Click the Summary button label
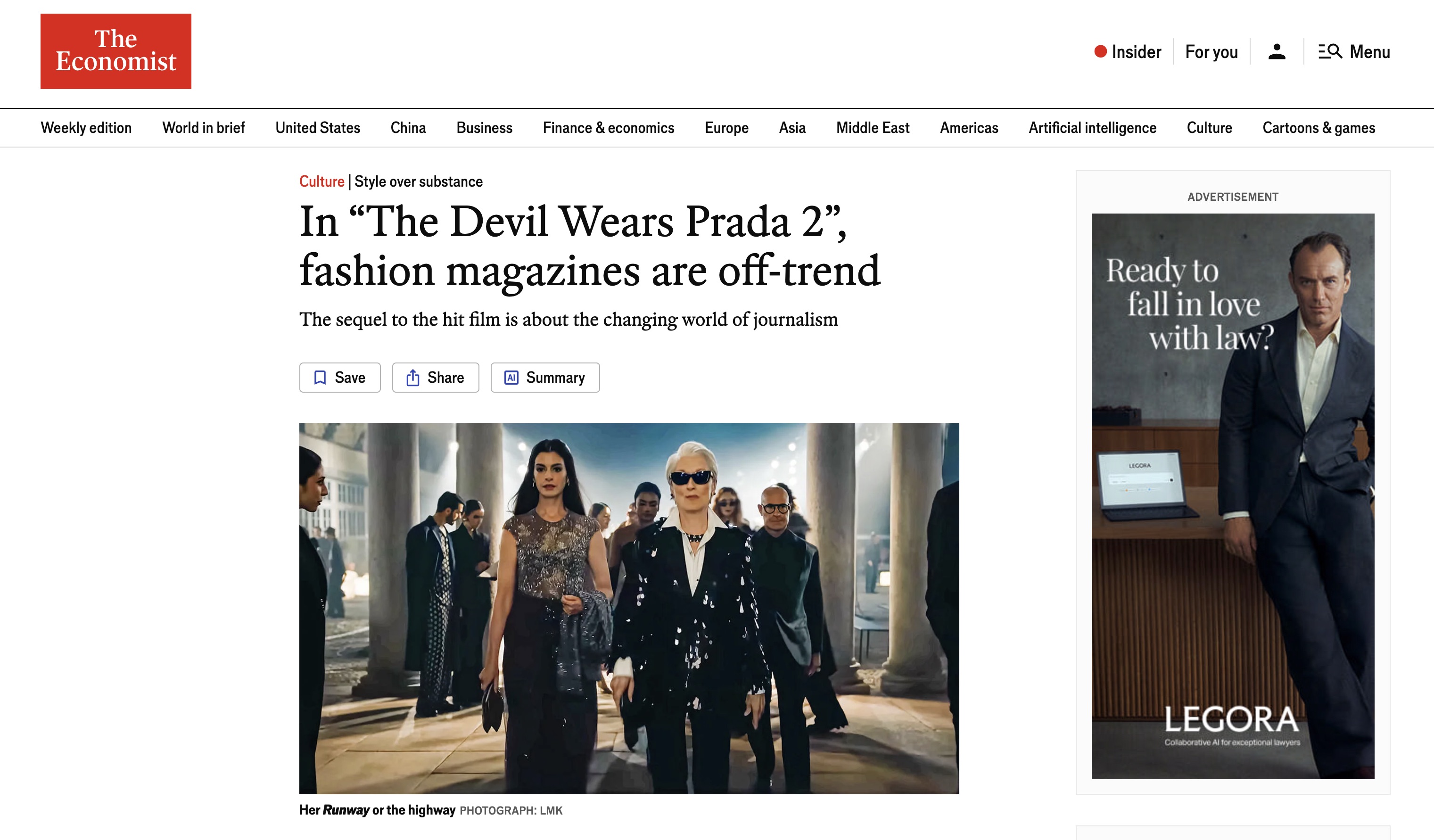This screenshot has width=1434, height=840. click(555, 378)
